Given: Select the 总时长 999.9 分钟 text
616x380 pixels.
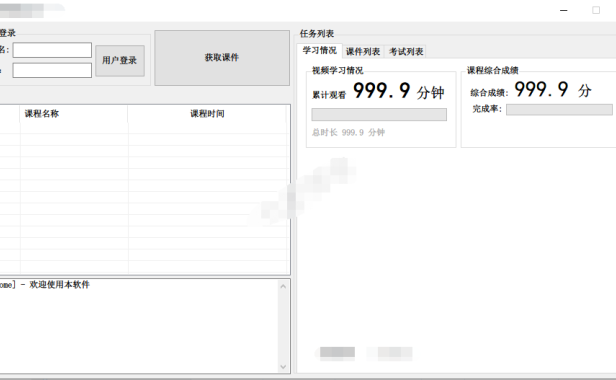Looking at the screenshot, I should point(348,132).
